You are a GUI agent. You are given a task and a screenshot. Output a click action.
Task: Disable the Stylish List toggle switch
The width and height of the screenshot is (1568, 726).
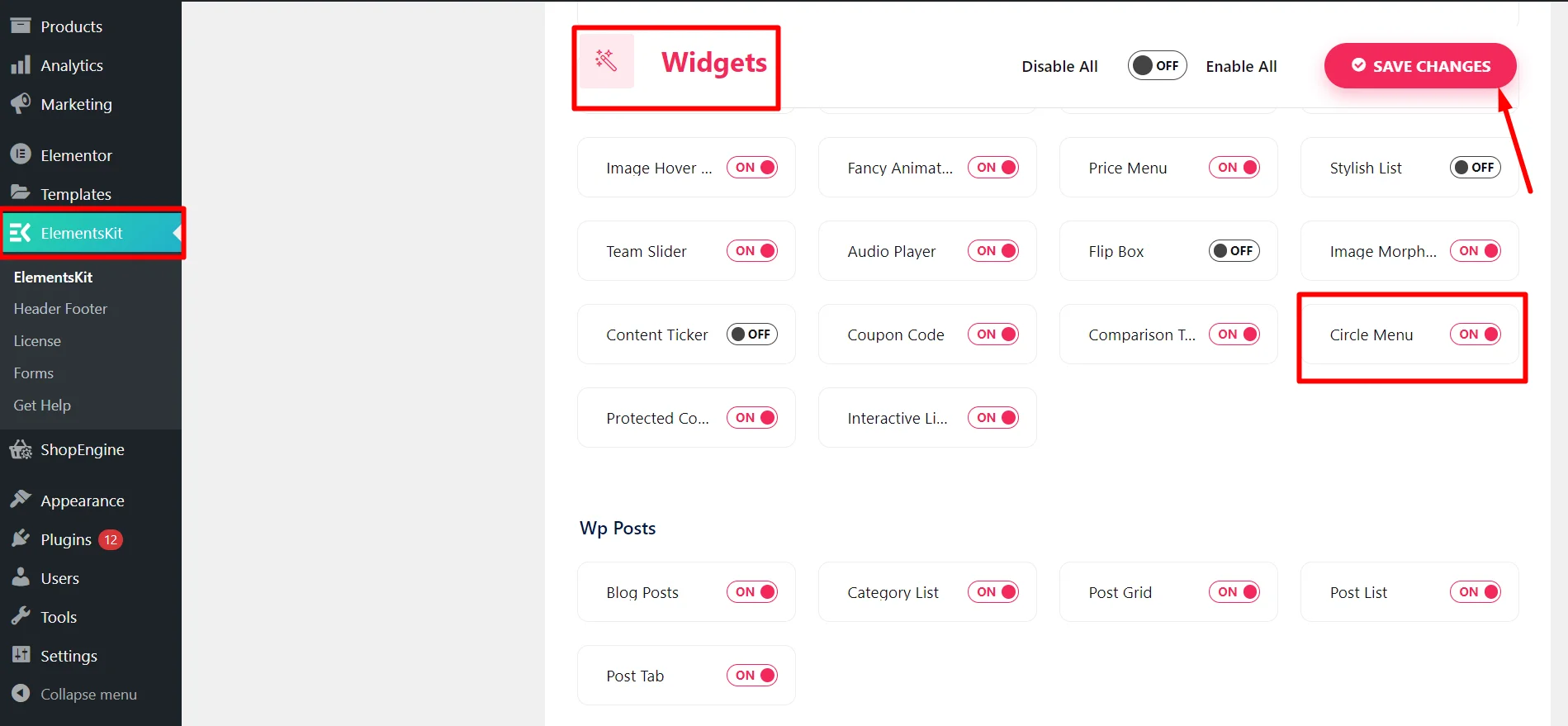pyautogui.click(x=1475, y=168)
